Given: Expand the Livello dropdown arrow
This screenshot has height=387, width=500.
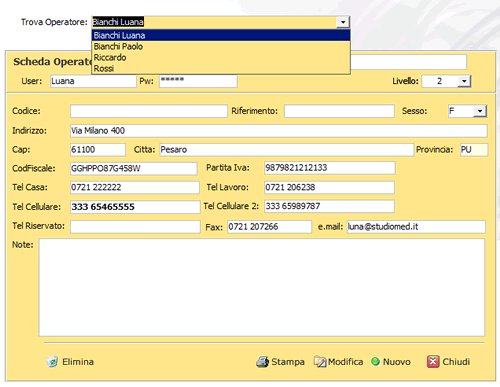Looking at the screenshot, I should coord(464,81).
